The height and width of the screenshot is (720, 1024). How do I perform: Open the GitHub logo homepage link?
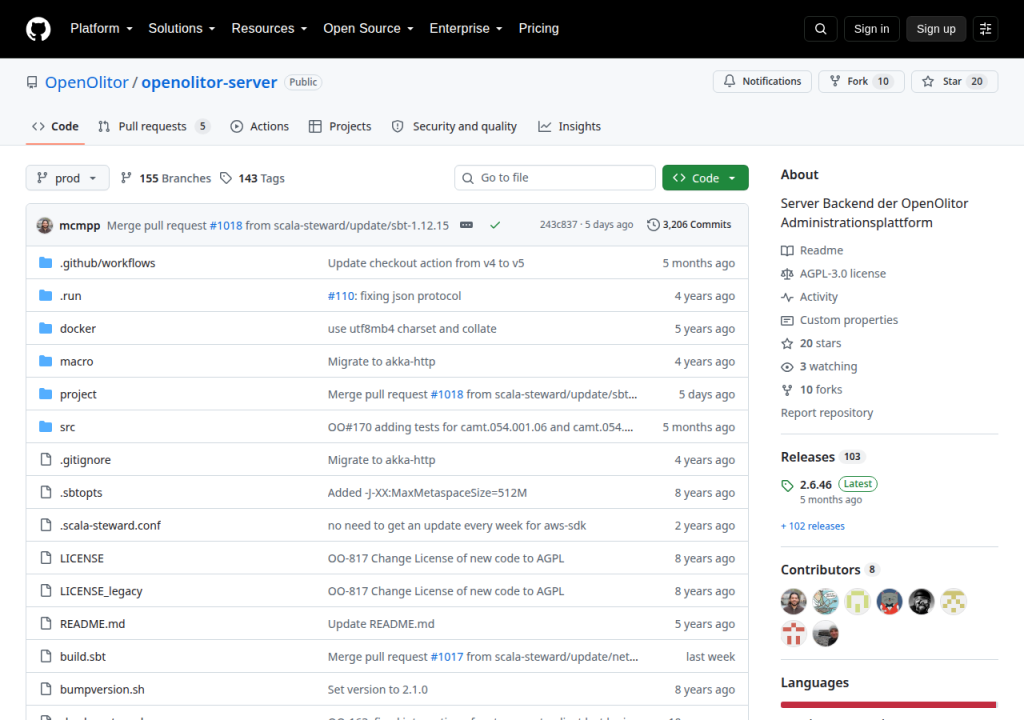38,29
